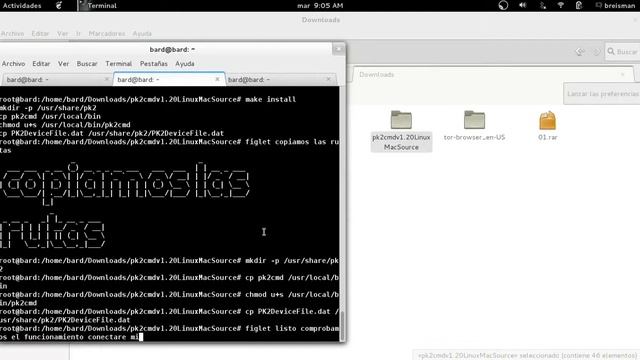Open Actividades overview
Image resolution: width=640 pixels, height=360 pixels.
[x=22, y=6]
